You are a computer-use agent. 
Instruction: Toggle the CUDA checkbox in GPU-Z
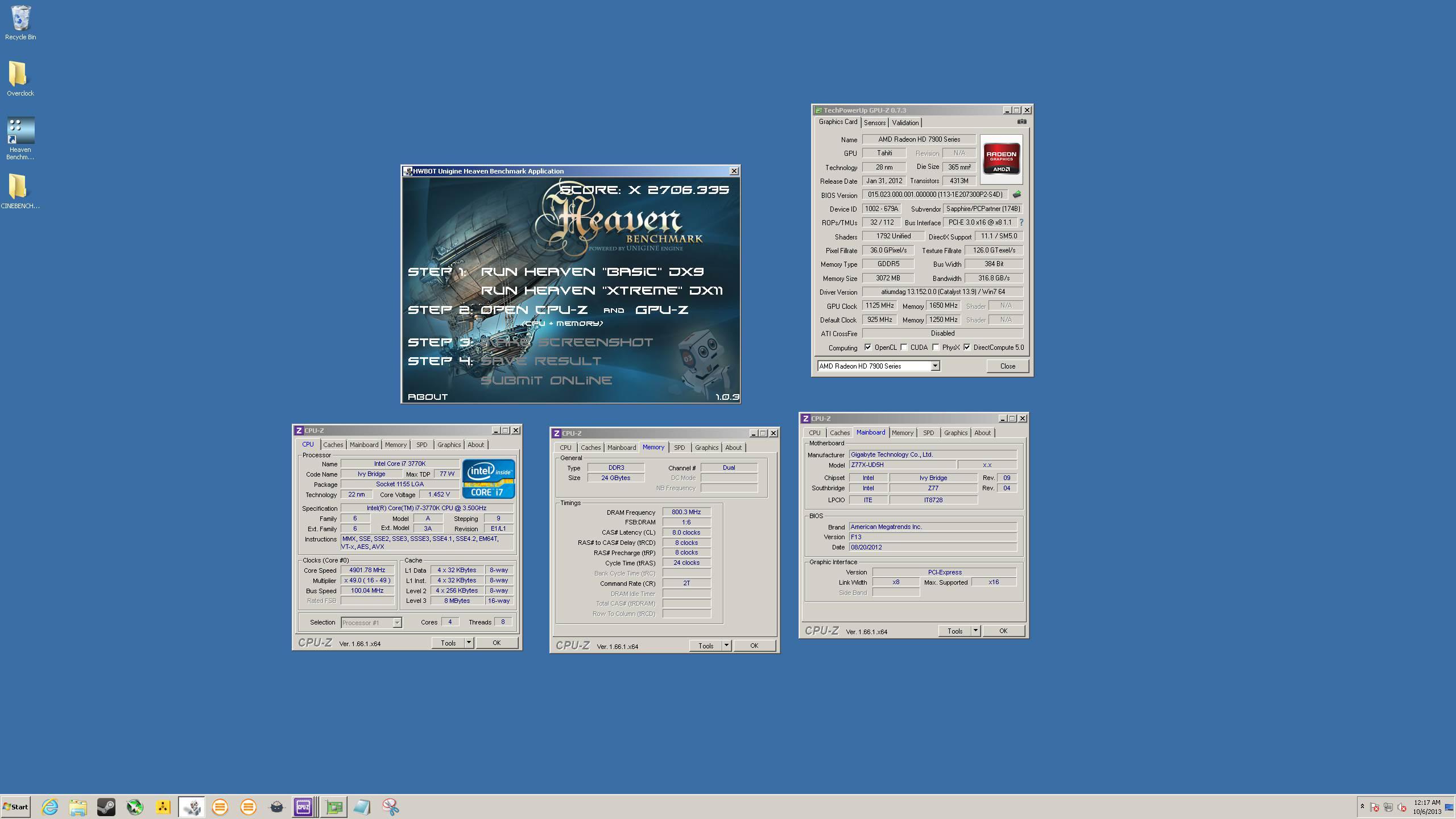coord(904,347)
